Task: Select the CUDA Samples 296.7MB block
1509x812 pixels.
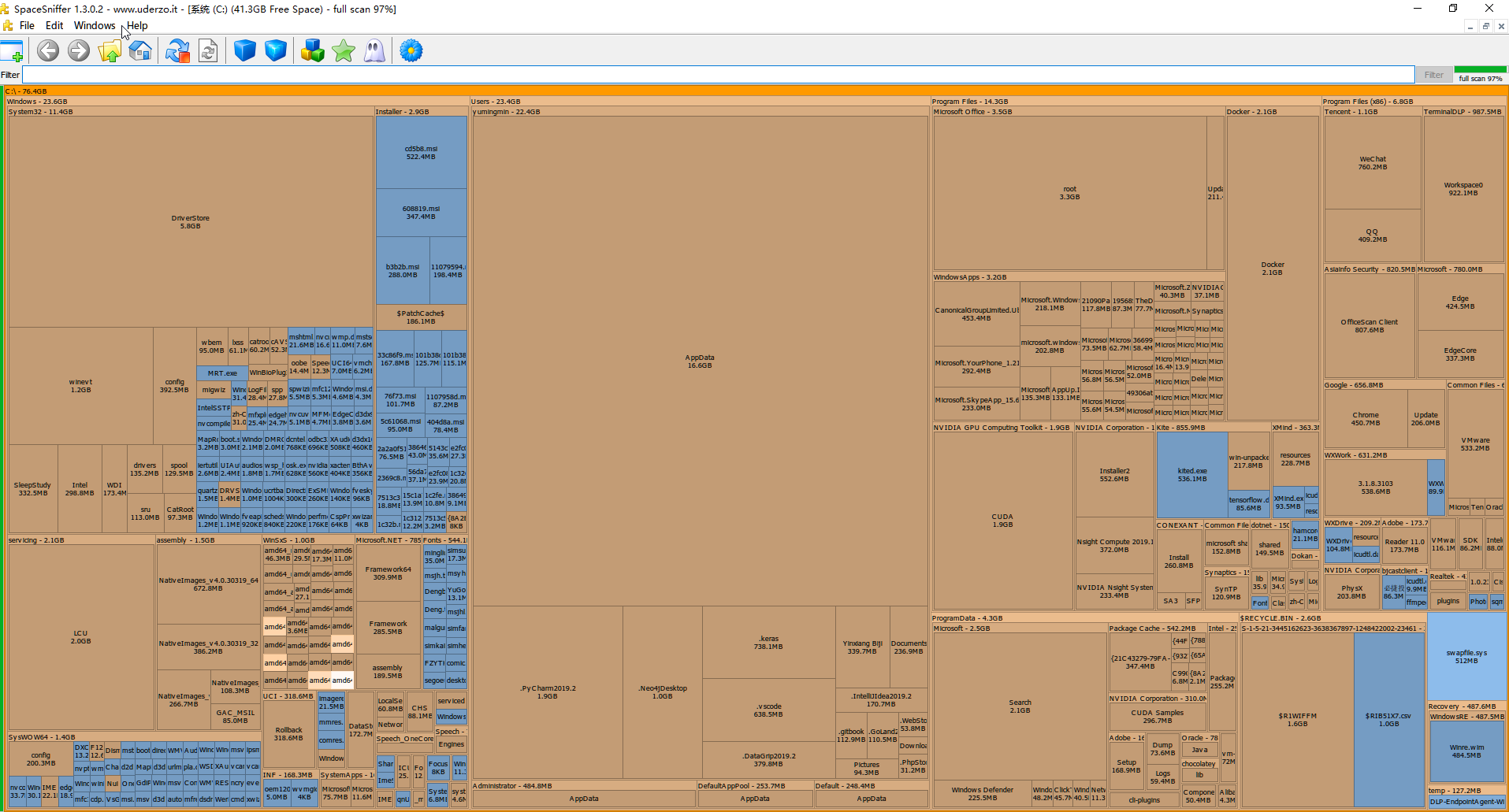Action: click(x=1158, y=717)
